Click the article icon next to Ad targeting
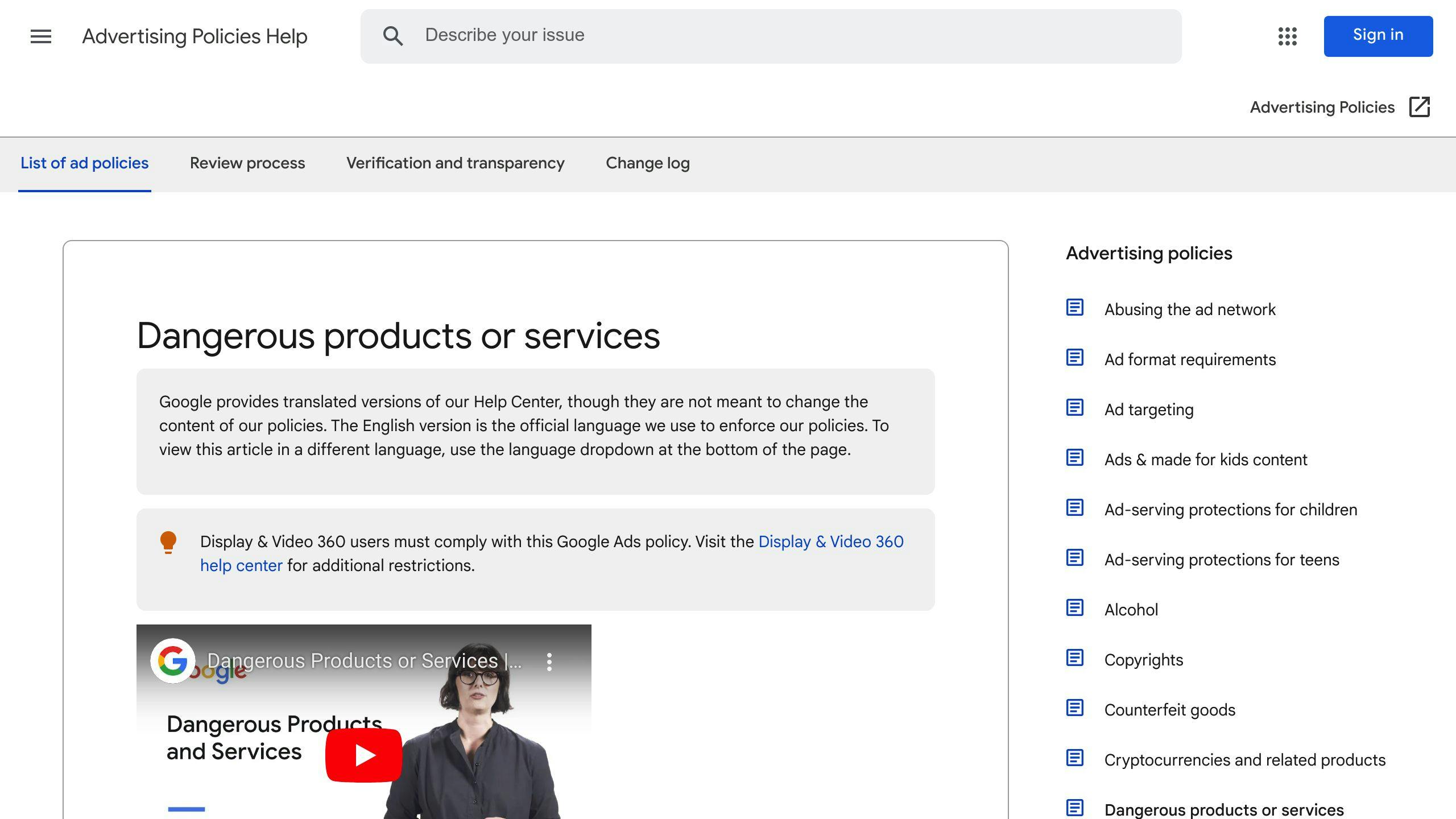The image size is (1456, 819). click(x=1074, y=408)
